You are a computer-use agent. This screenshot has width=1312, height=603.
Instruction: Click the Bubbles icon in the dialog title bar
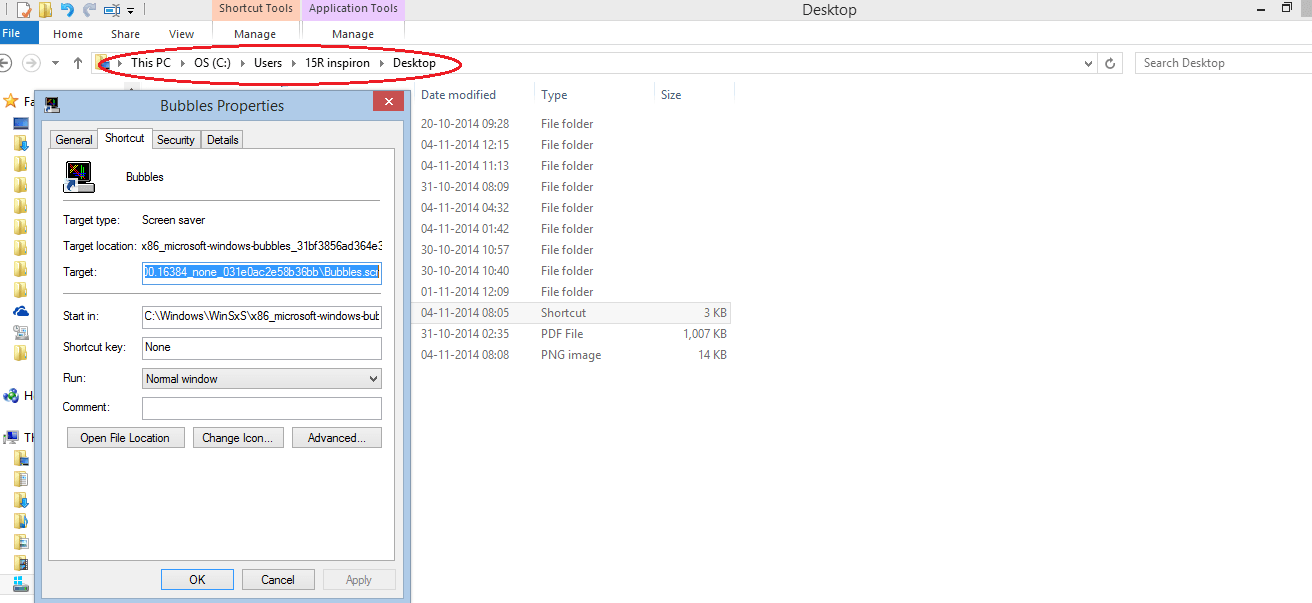[x=52, y=104]
